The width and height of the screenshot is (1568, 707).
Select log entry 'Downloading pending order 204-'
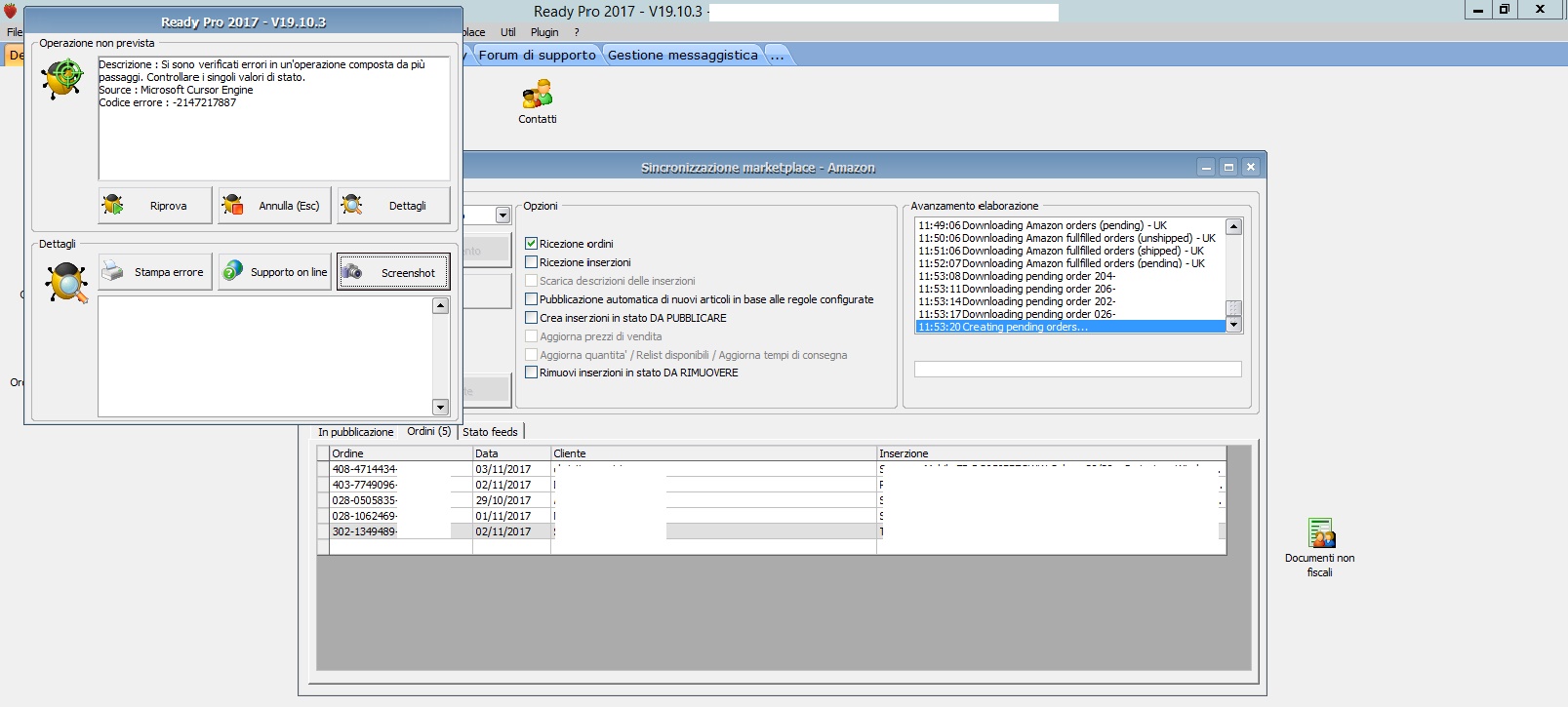(x=1070, y=276)
